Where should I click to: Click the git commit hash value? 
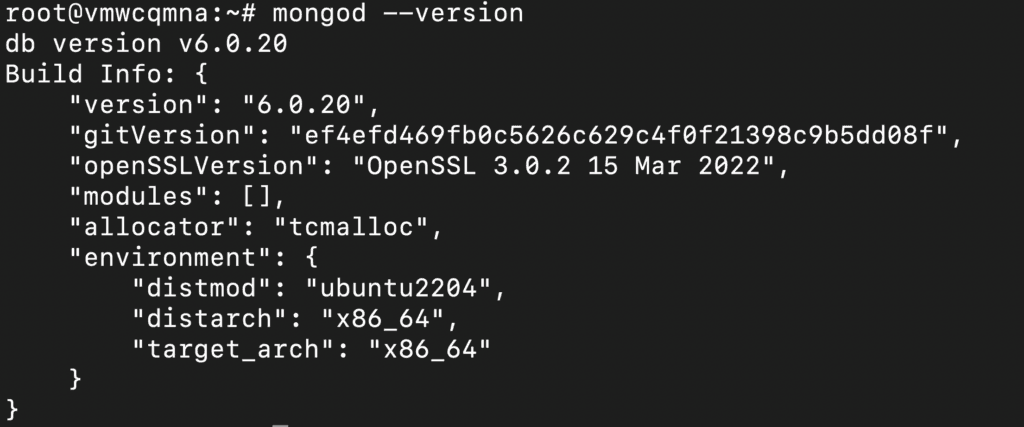coord(624,135)
